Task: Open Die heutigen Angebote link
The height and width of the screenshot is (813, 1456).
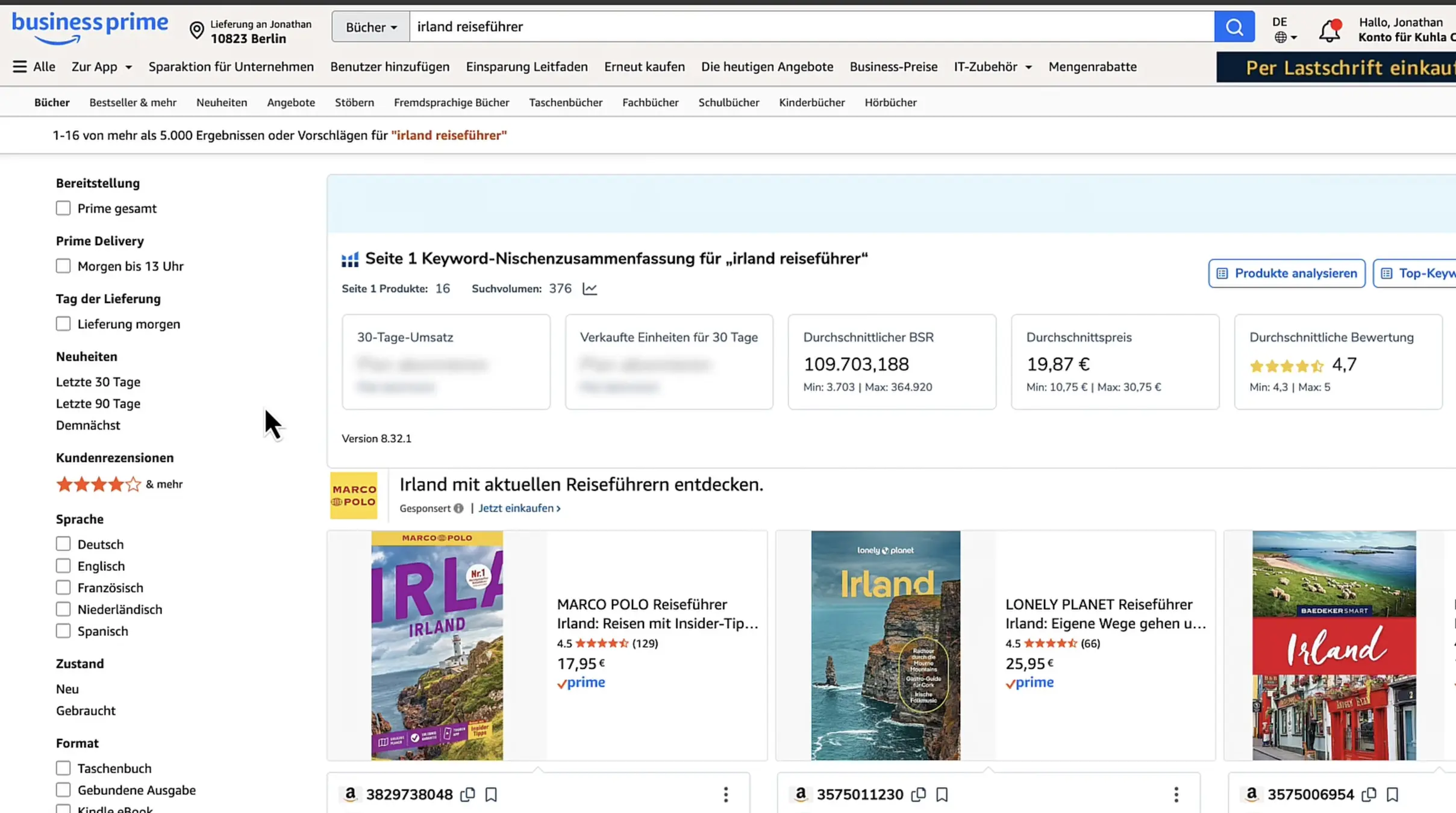Action: click(767, 67)
